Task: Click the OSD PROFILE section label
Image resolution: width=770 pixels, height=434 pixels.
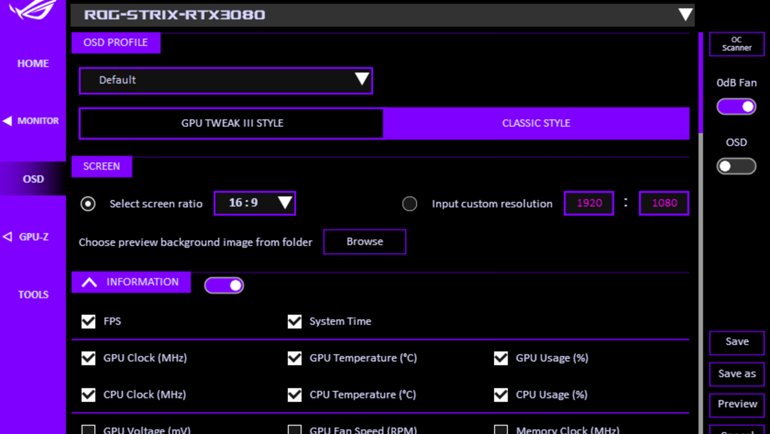Action: (116, 43)
